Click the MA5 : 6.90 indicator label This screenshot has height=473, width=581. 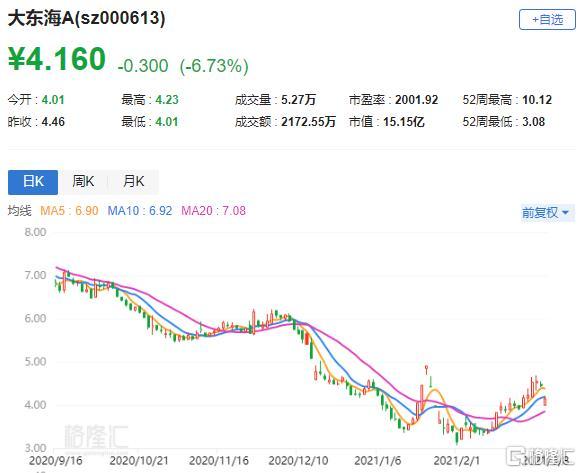[x=69, y=211]
